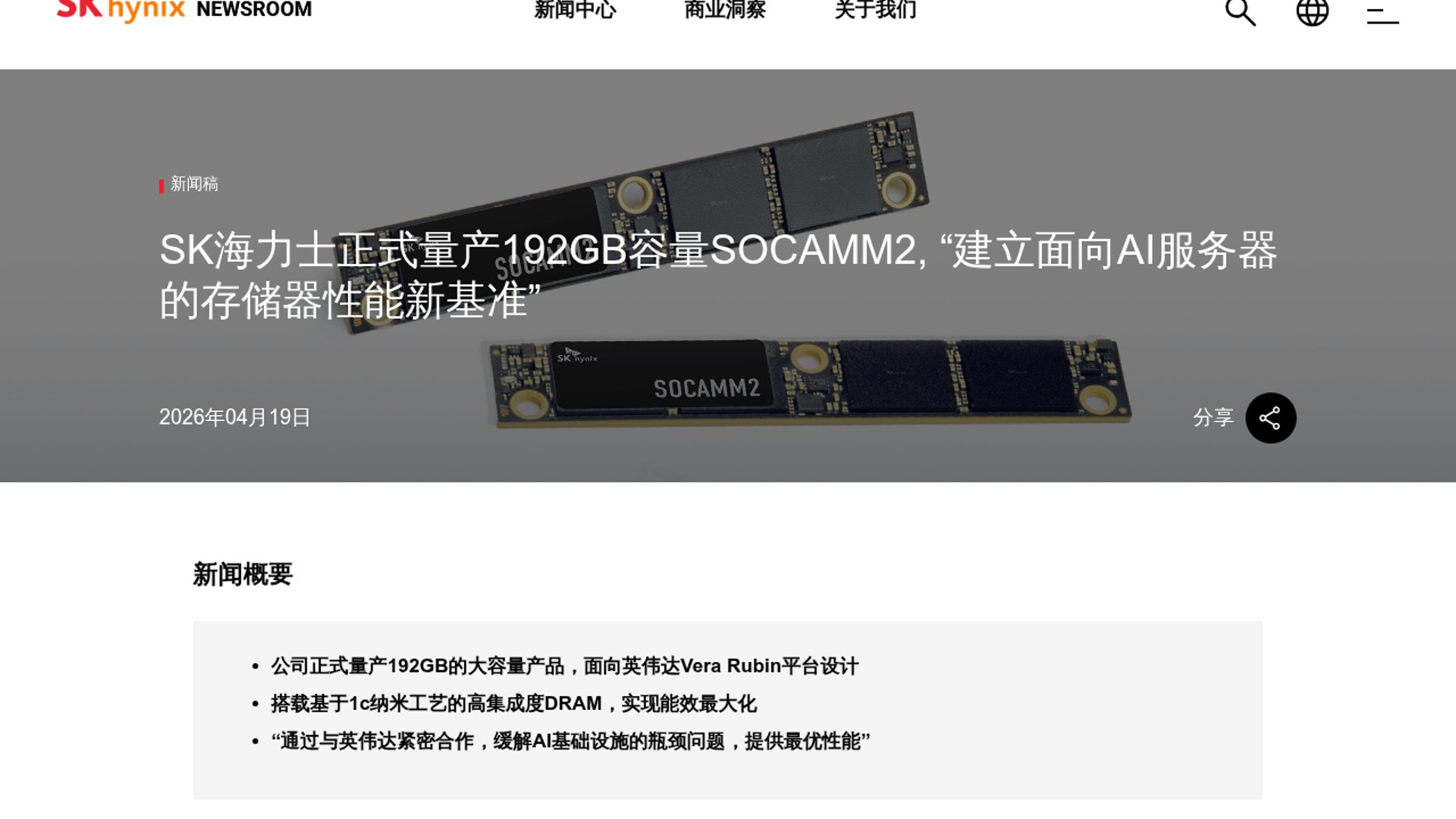Click the third bullet quote about 英伟达 cooperation
This screenshot has height=819, width=1456.
pyautogui.click(x=570, y=741)
